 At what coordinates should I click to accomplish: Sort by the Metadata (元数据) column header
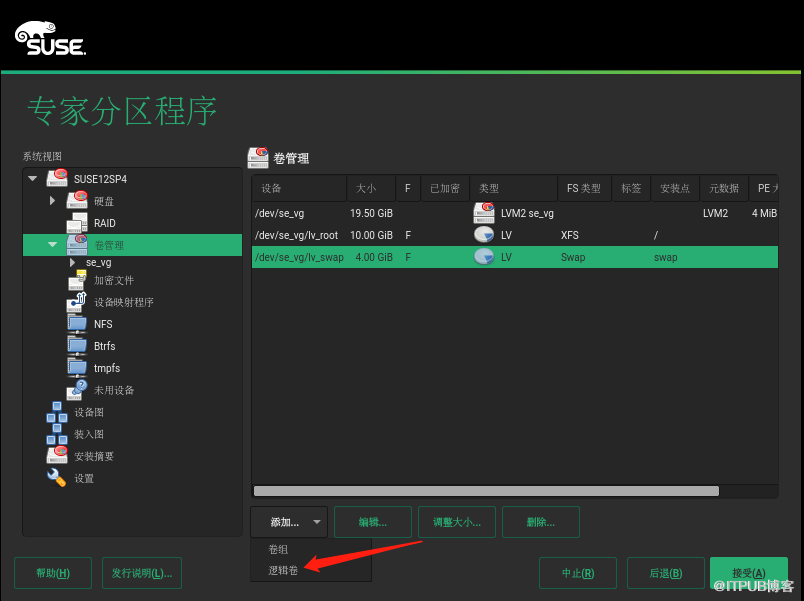(724, 188)
